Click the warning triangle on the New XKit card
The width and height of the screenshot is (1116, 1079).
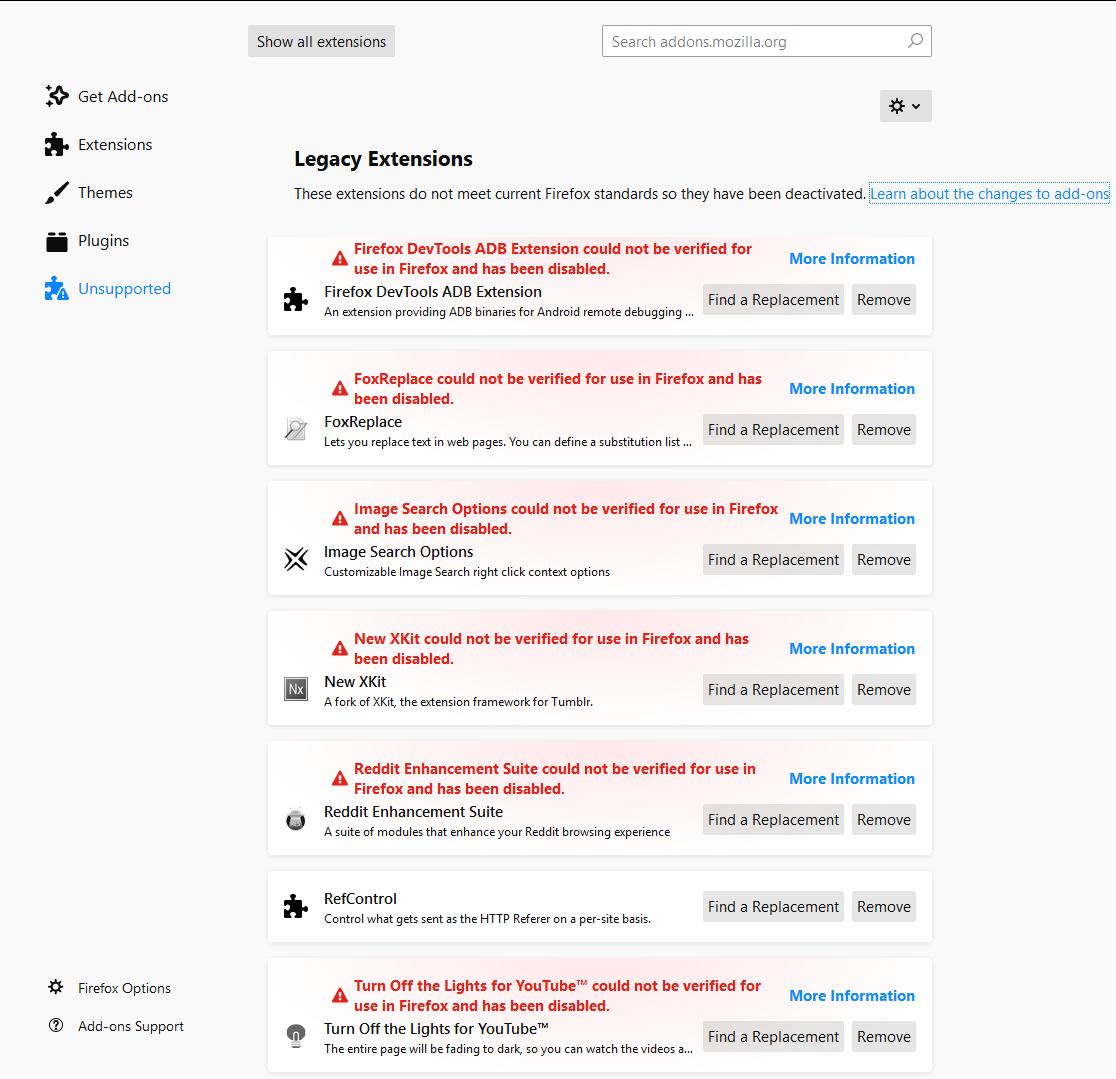(x=340, y=648)
